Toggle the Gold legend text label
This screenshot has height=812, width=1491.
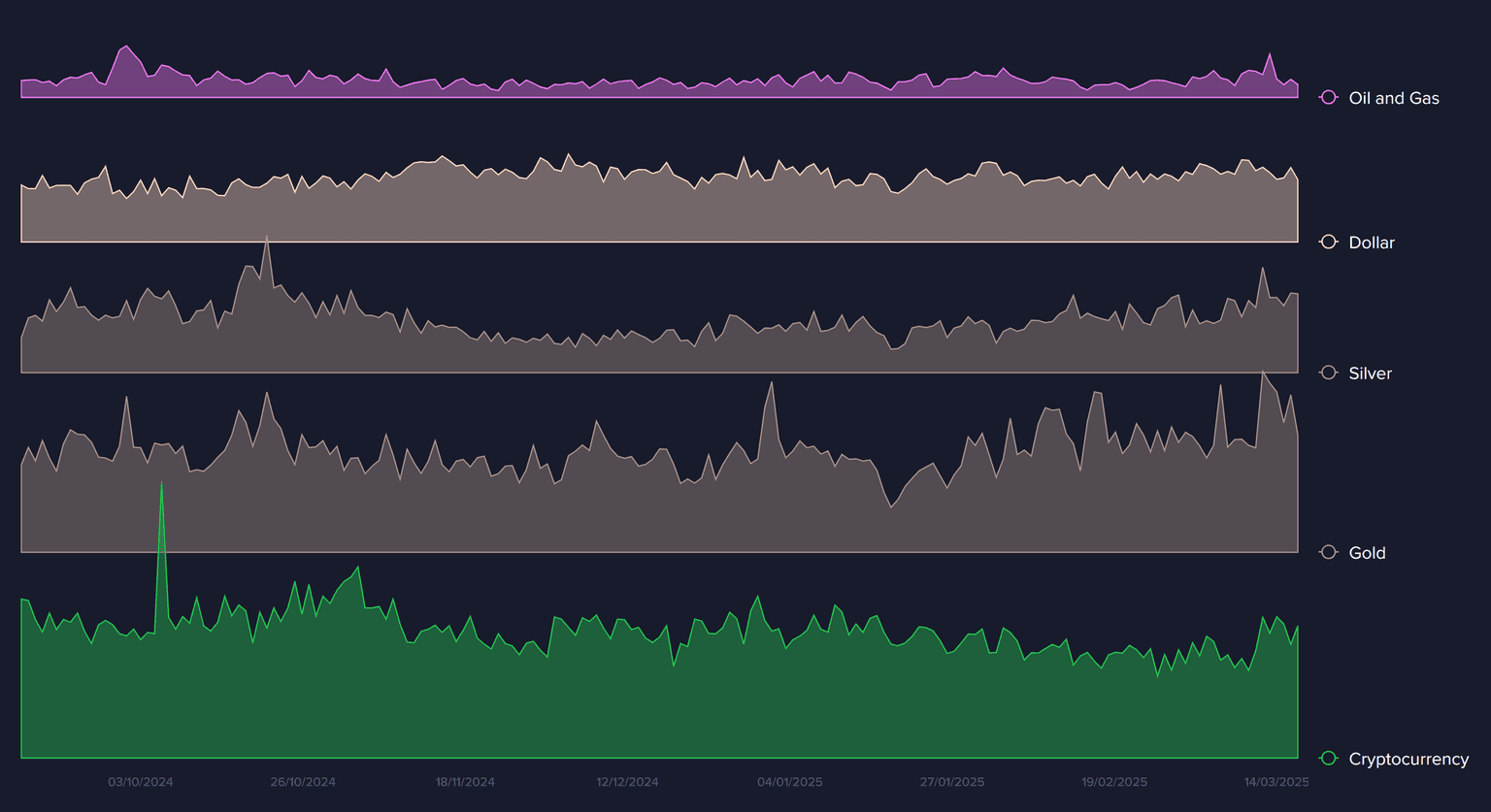tap(1367, 553)
